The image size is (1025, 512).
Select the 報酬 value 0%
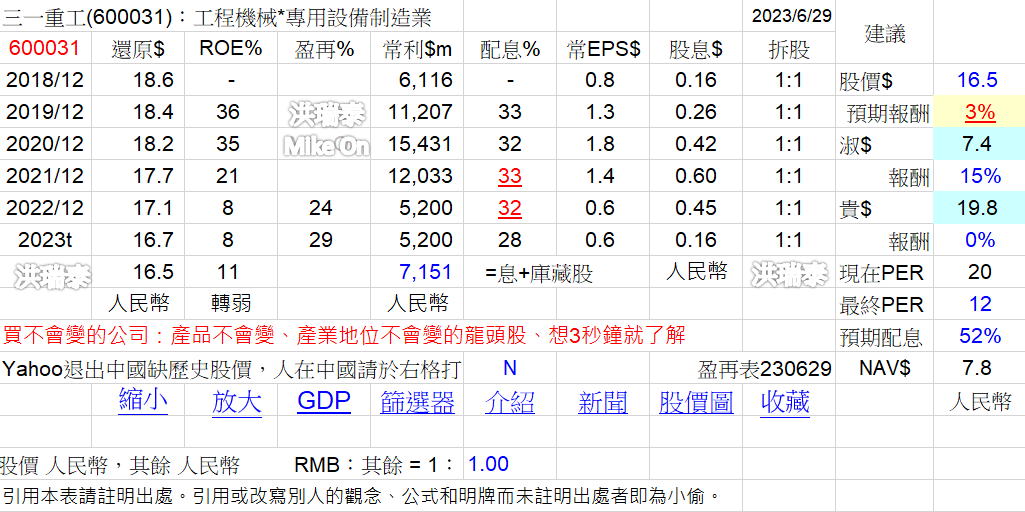click(x=979, y=240)
